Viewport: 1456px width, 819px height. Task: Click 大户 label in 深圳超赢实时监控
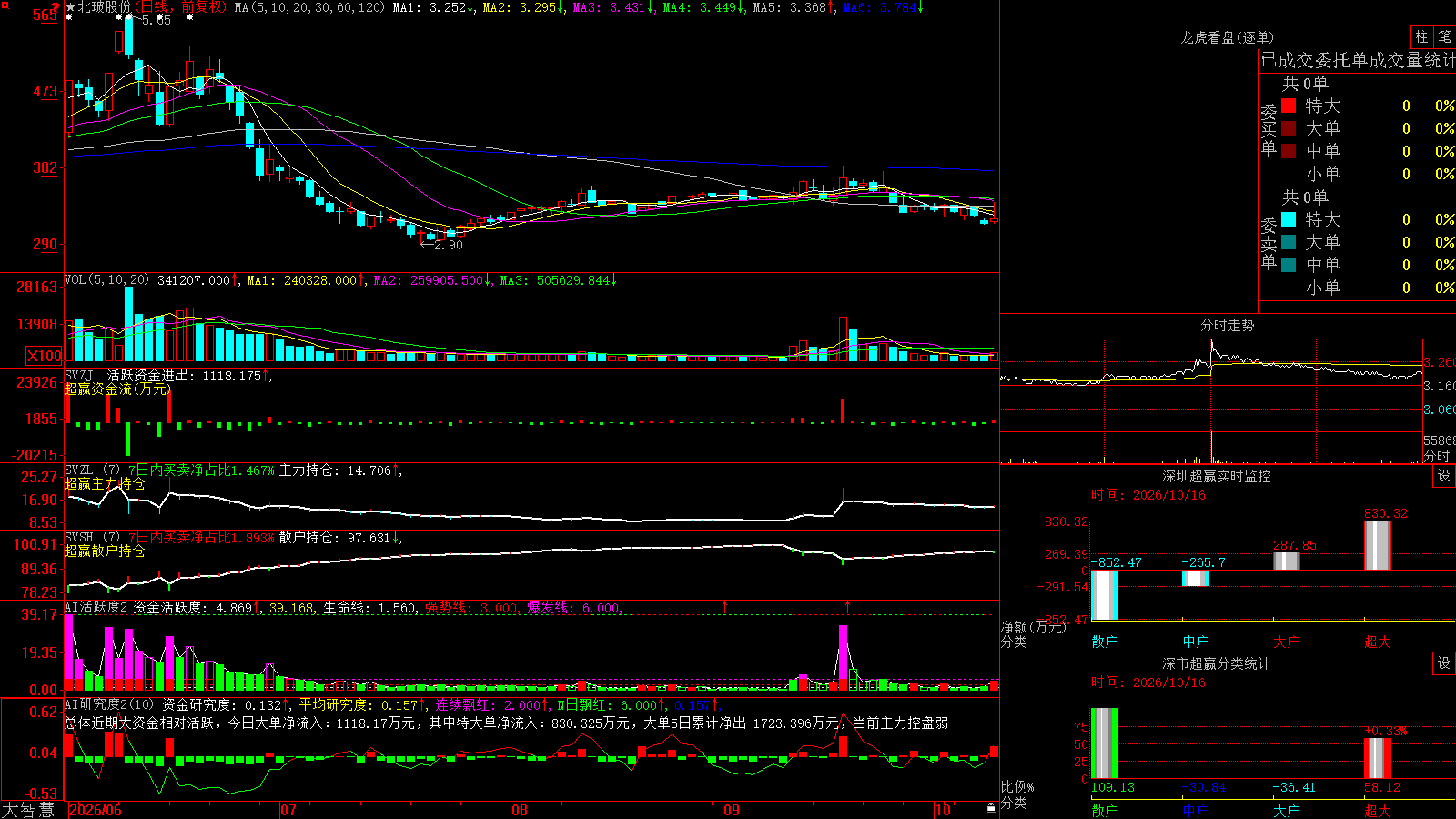click(1287, 642)
